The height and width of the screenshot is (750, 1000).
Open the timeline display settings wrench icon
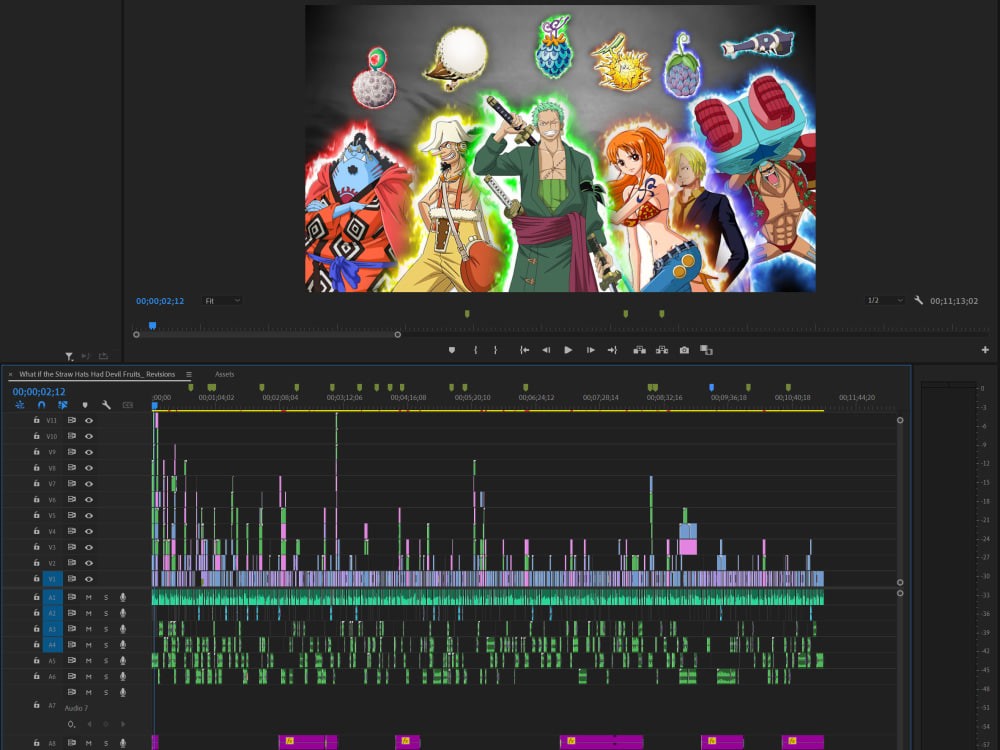[x=104, y=405]
